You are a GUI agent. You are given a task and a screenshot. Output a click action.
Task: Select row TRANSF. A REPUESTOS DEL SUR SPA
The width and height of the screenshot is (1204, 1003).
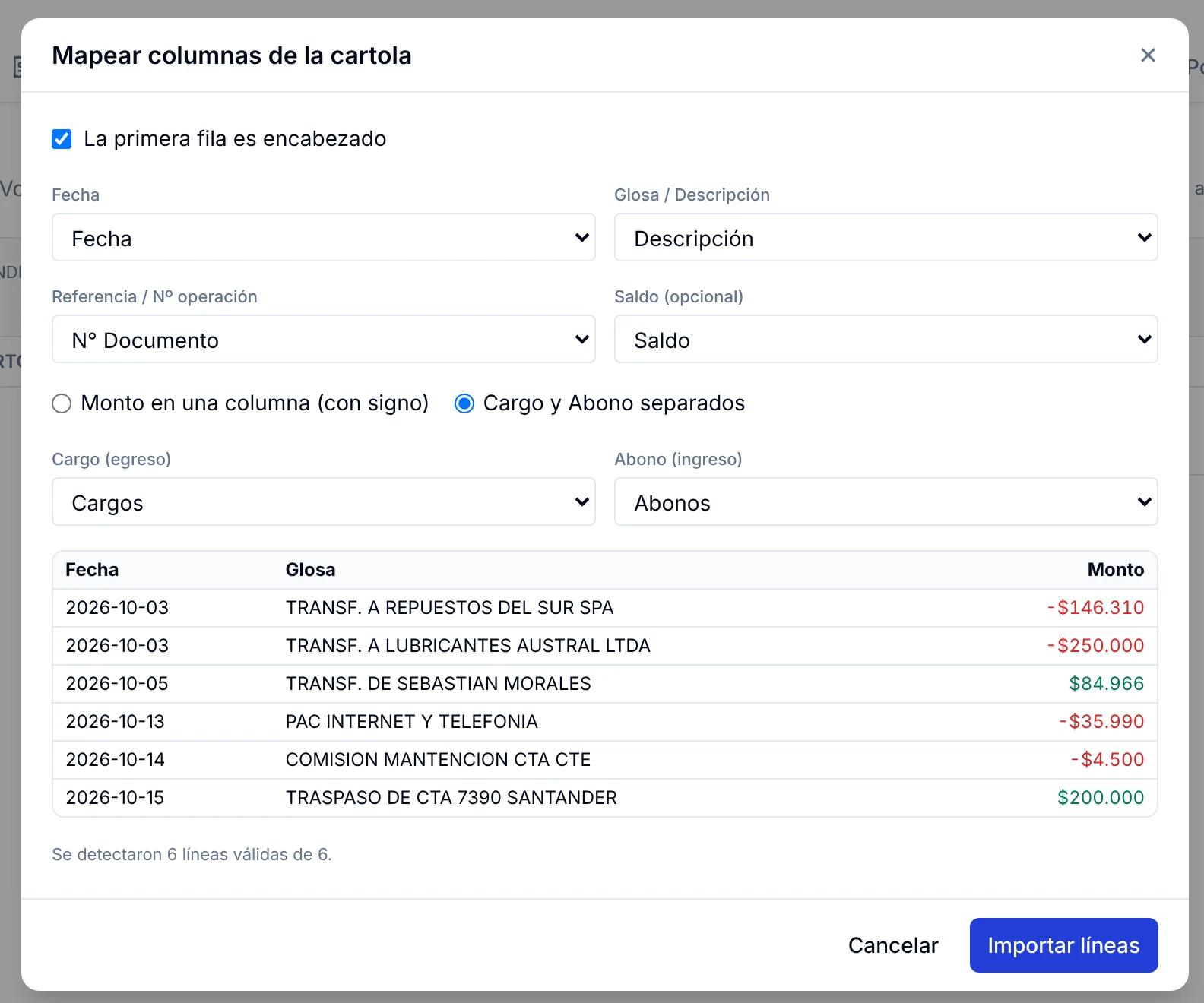point(605,608)
